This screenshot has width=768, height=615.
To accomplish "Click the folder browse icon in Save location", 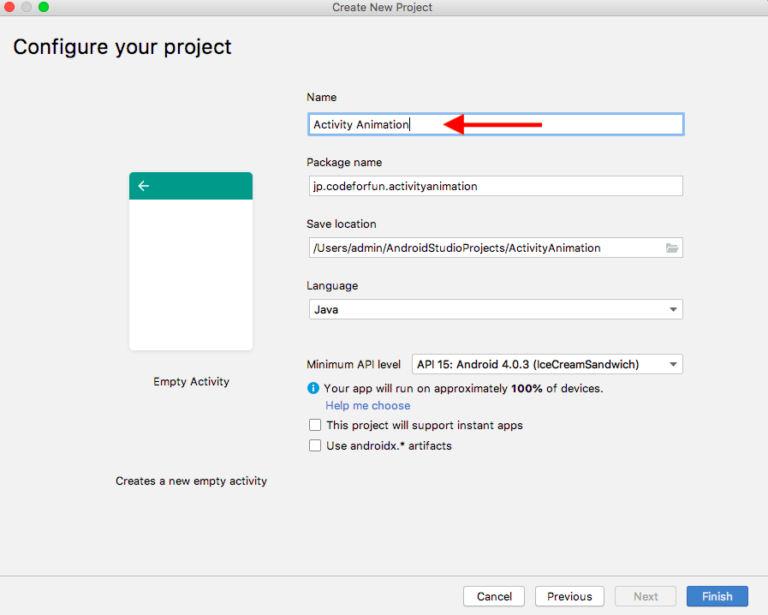I will (672, 248).
